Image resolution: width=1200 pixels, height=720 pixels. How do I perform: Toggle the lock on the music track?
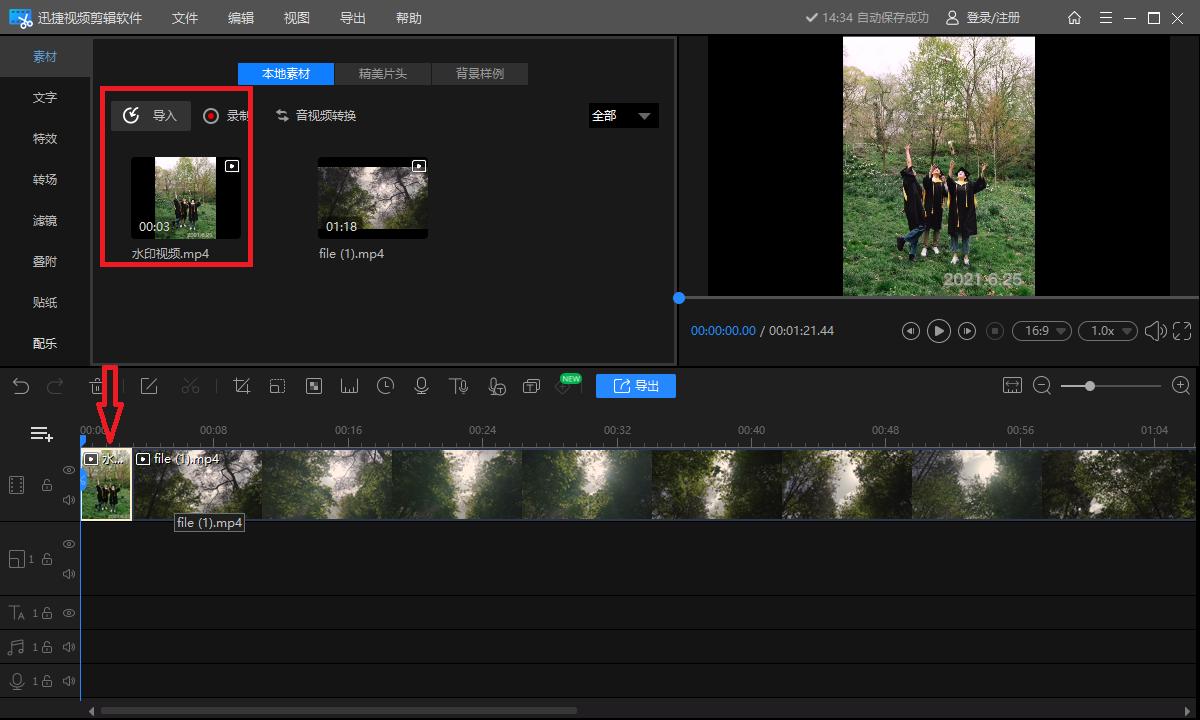[x=47, y=647]
